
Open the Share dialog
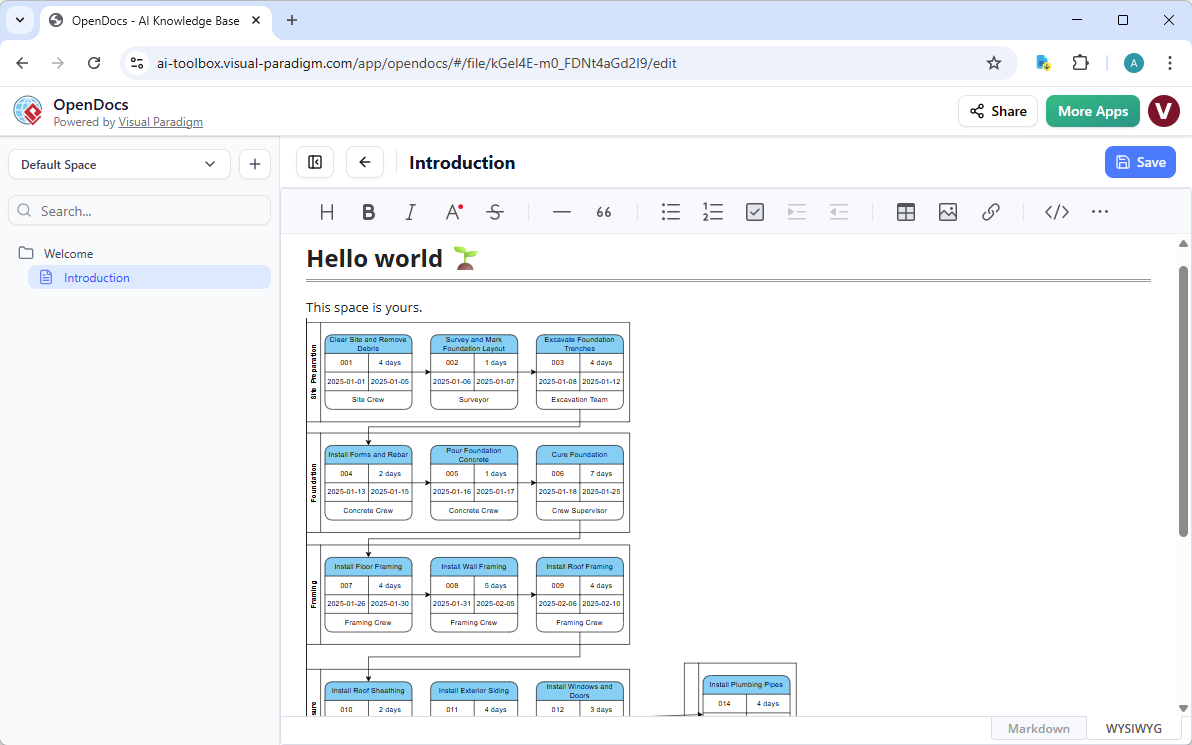pyautogui.click(x=997, y=111)
